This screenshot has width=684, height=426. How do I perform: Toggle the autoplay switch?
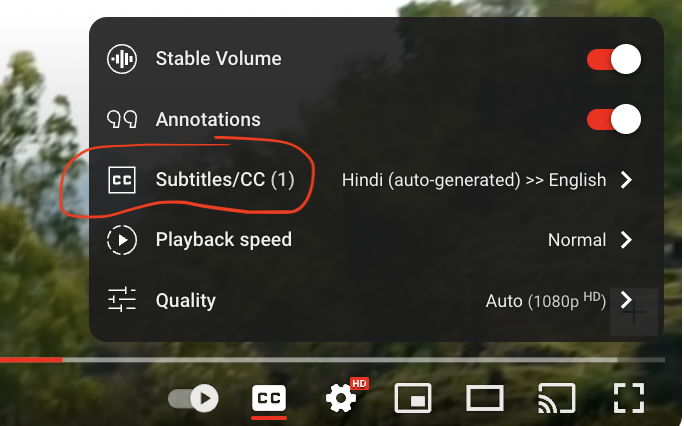tap(193, 398)
